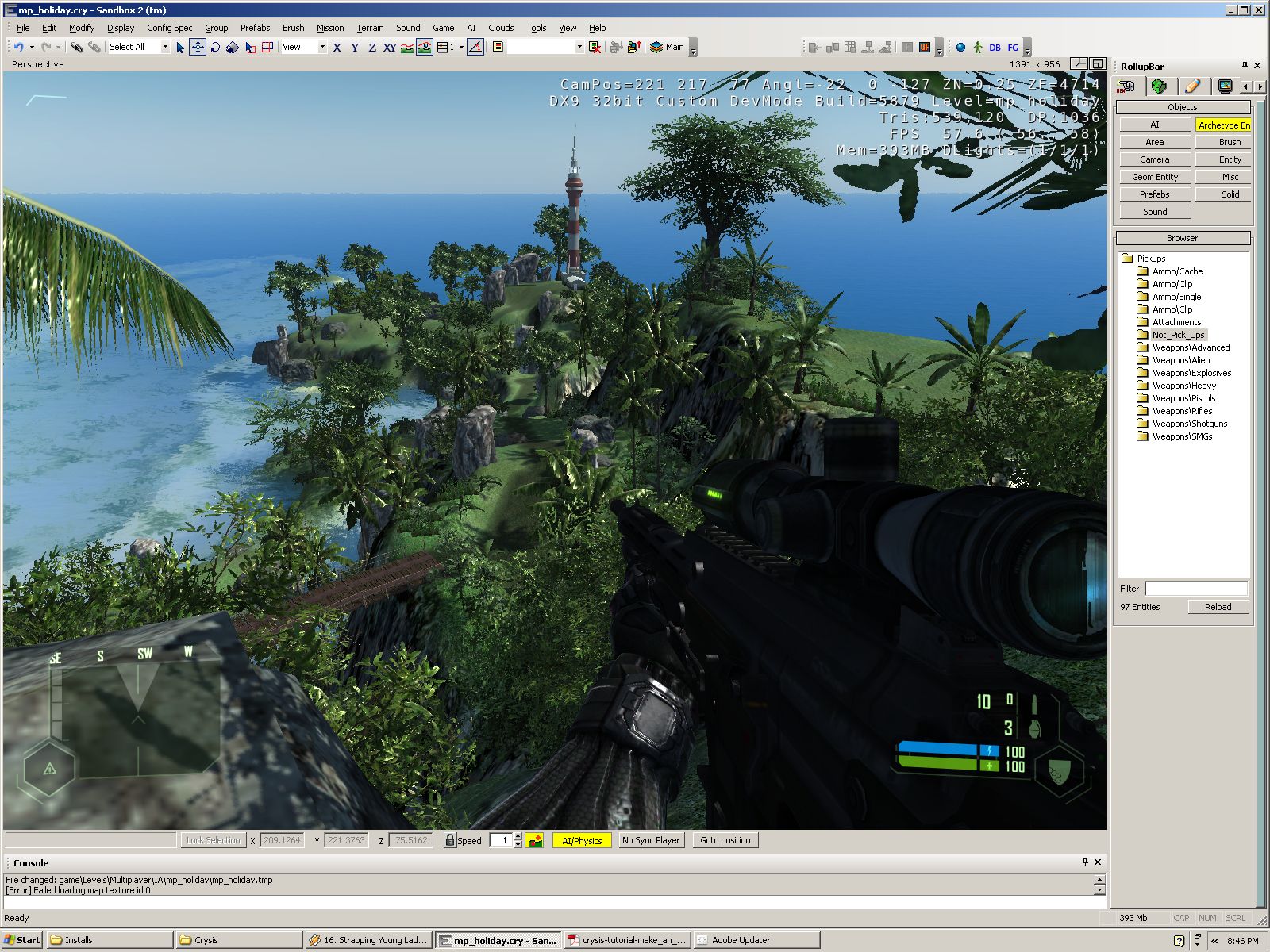
Task: Open the Material Editor sphere icon
Action: pos(960,47)
